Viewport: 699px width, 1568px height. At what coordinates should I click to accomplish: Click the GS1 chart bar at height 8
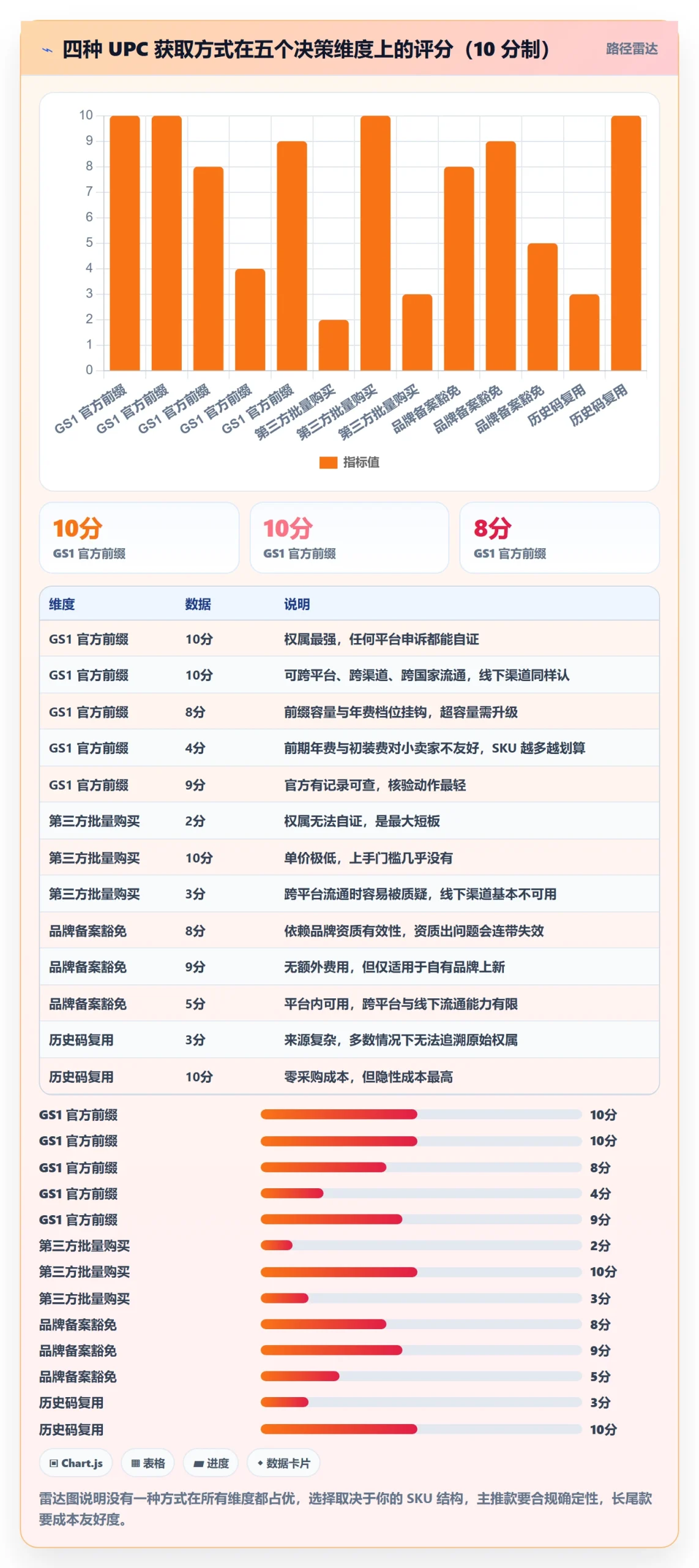[208, 268]
